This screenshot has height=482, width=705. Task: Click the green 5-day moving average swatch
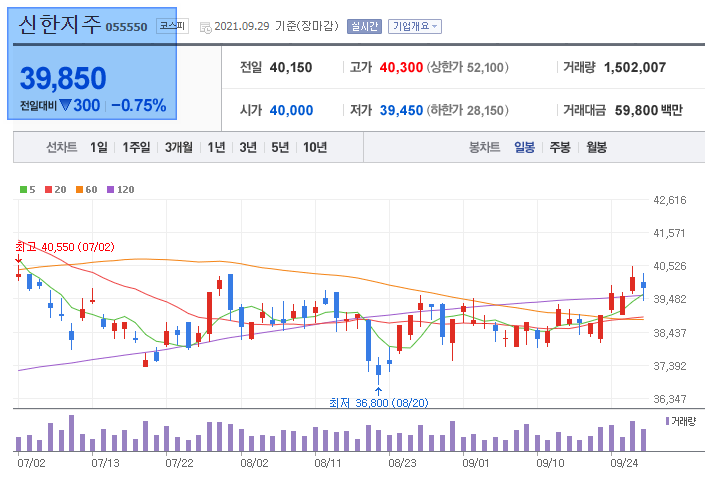pos(23,189)
